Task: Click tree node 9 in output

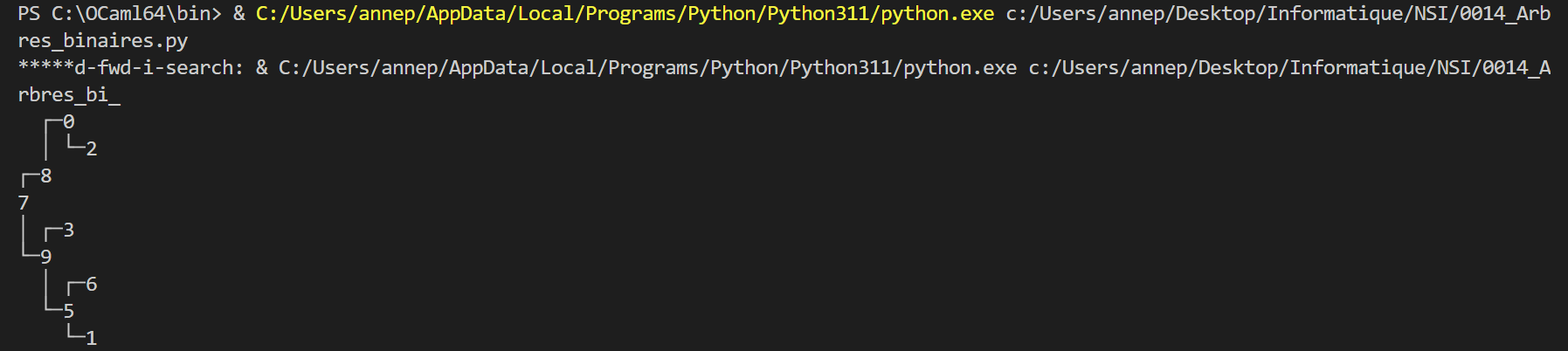Action: [46, 258]
